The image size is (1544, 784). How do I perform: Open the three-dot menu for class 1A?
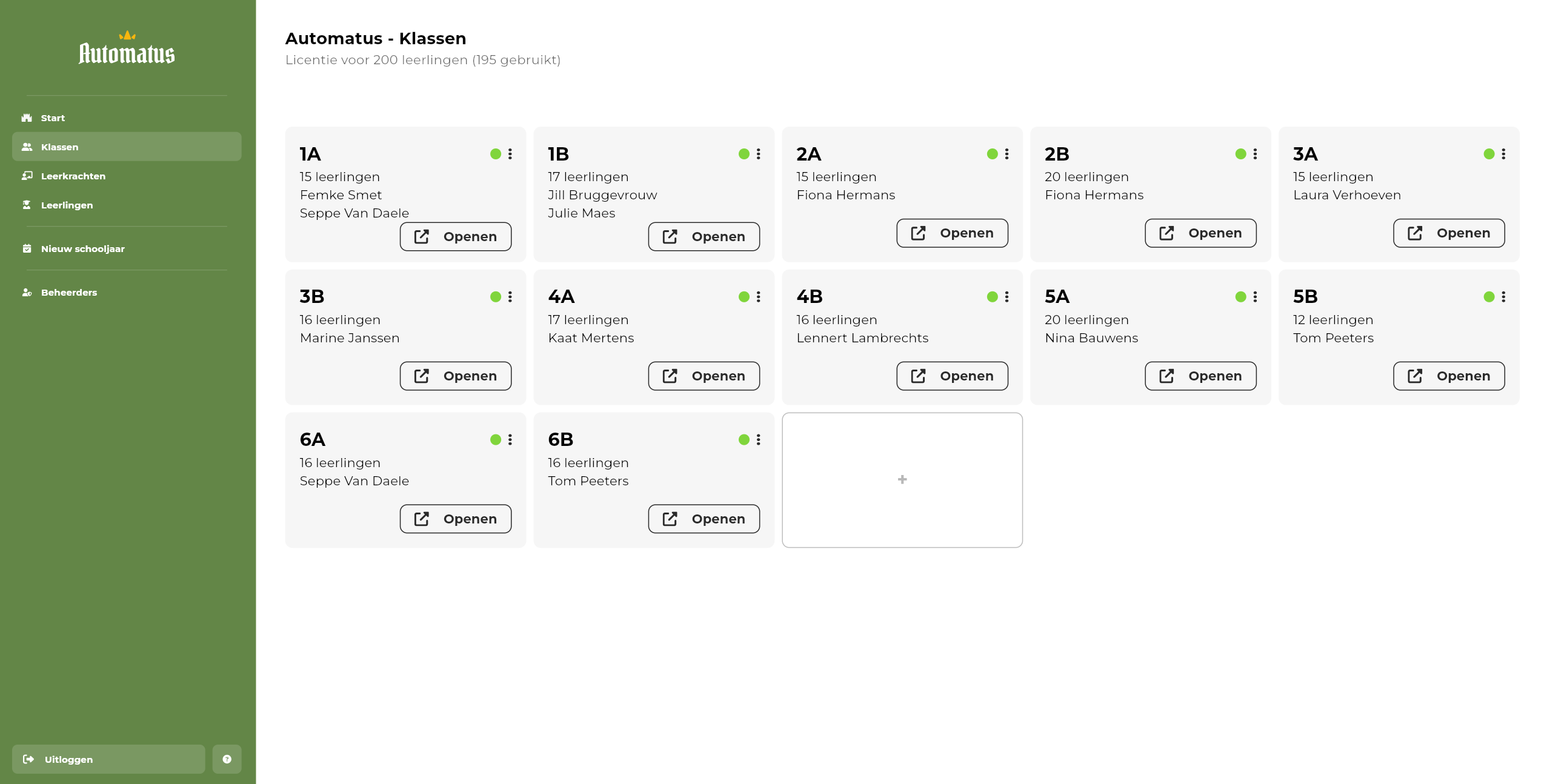tap(510, 154)
